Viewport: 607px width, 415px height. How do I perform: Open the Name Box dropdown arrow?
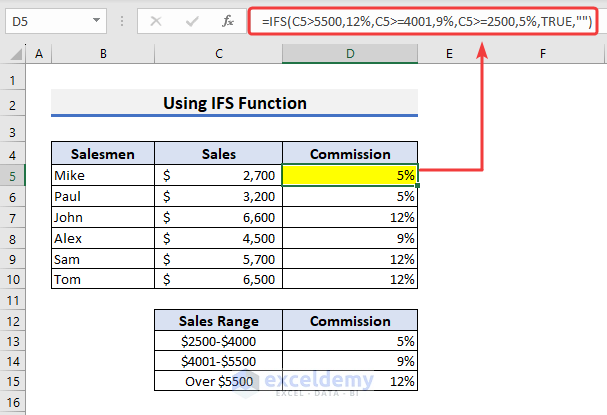coord(95,19)
